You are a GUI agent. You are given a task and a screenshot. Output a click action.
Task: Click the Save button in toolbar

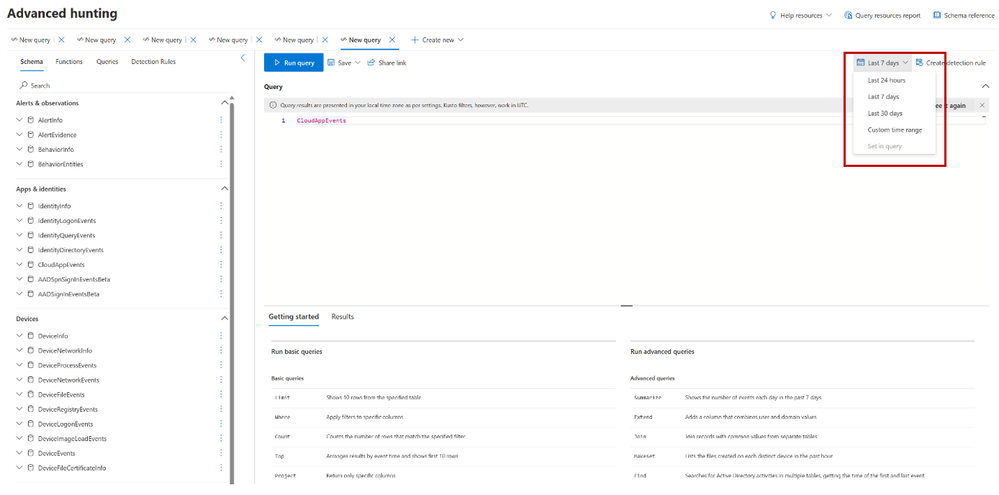[x=339, y=63]
